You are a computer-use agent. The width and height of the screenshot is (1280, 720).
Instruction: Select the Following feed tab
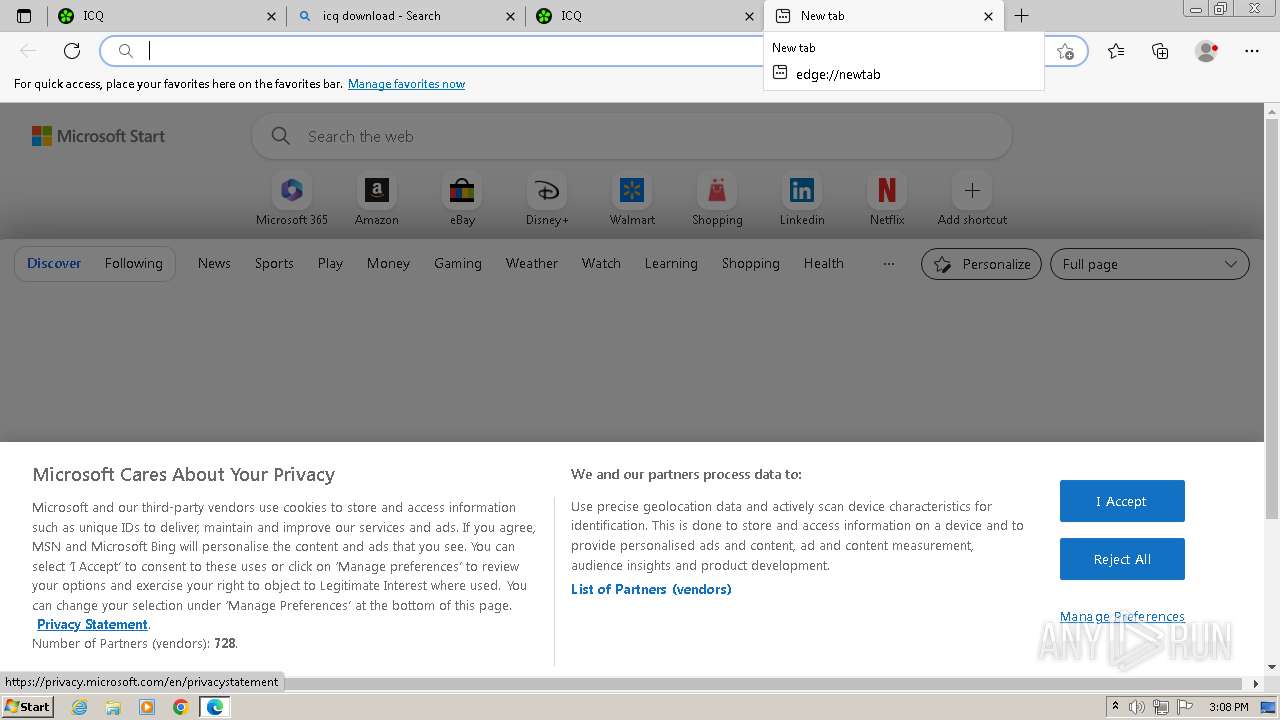(x=133, y=263)
